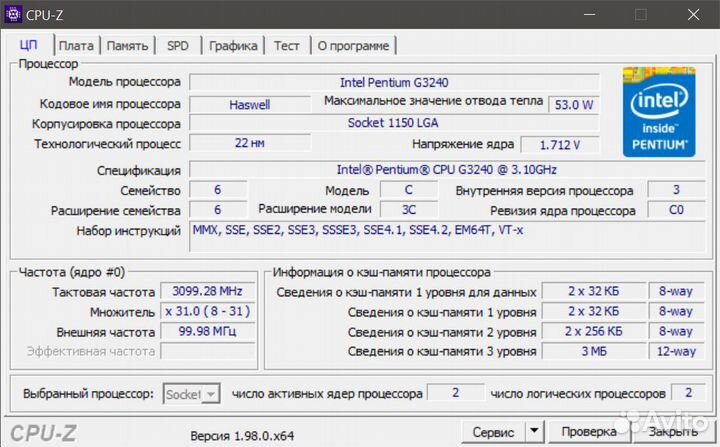The height and width of the screenshot is (447, 720).
Task: Click the active cores count value
Action: pyautogui.click(x=456, y=393)
